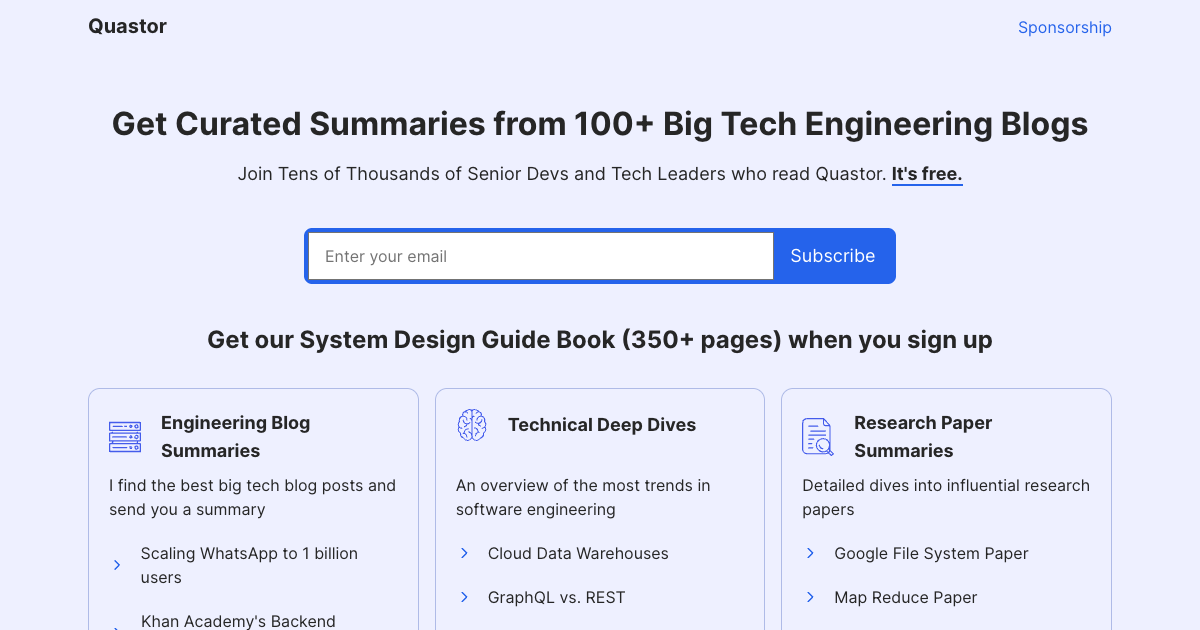Select the Research Paper Summaries card title
Screen dimensions: 1200x630
922,437
